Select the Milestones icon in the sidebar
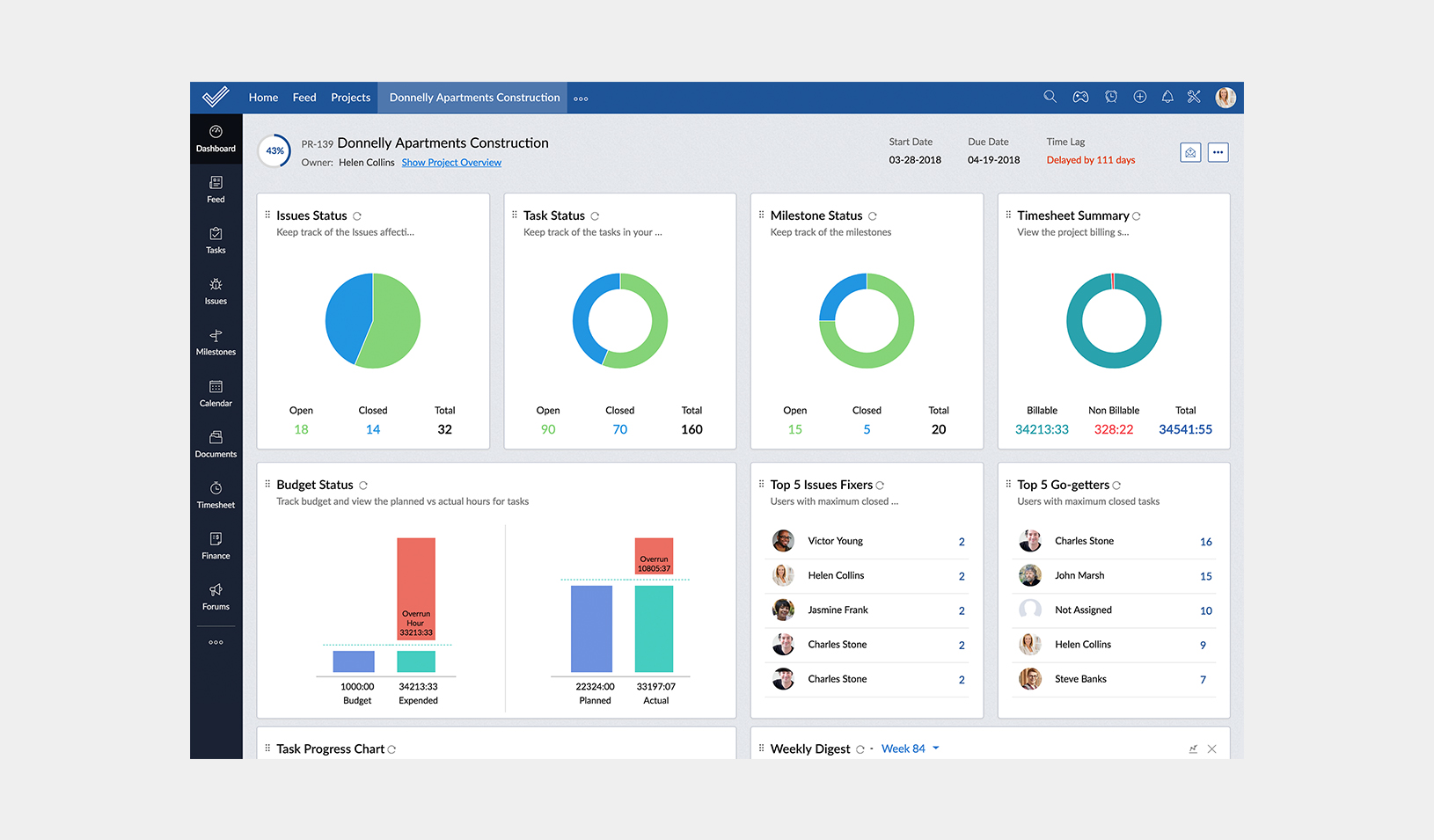The height and width of the screenshot is (840, 1434). coord(216,342)
